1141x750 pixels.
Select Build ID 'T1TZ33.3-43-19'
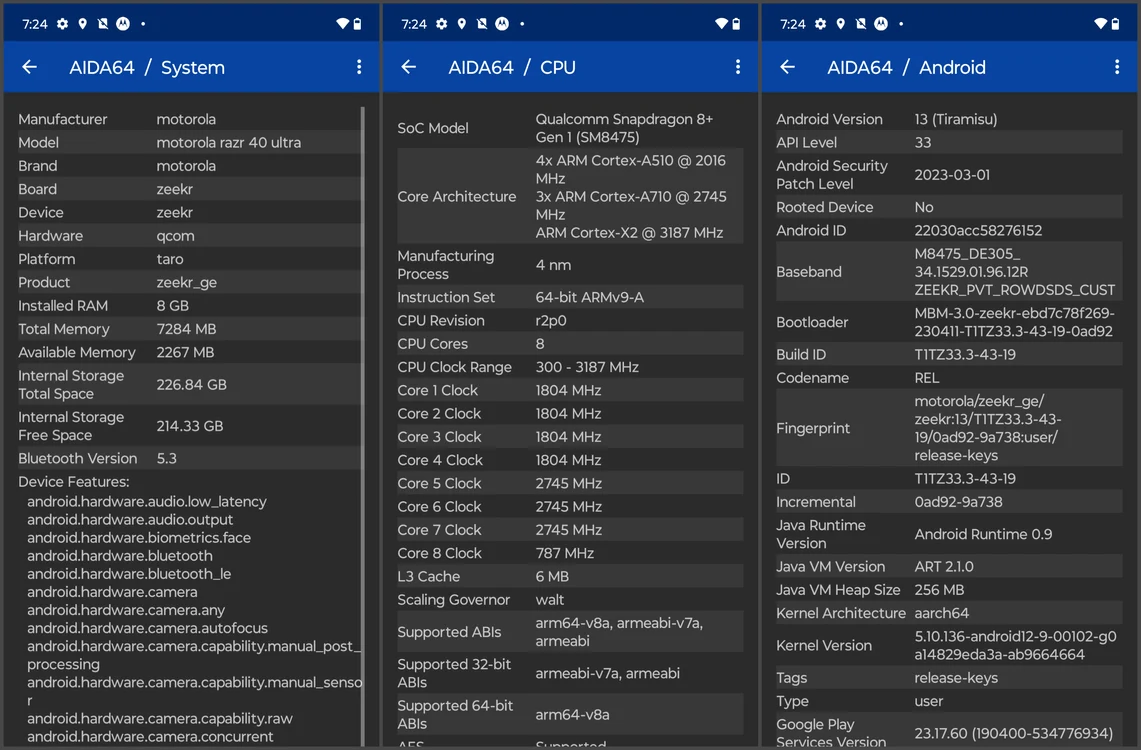pyautogui.click(x=949, y=354)
